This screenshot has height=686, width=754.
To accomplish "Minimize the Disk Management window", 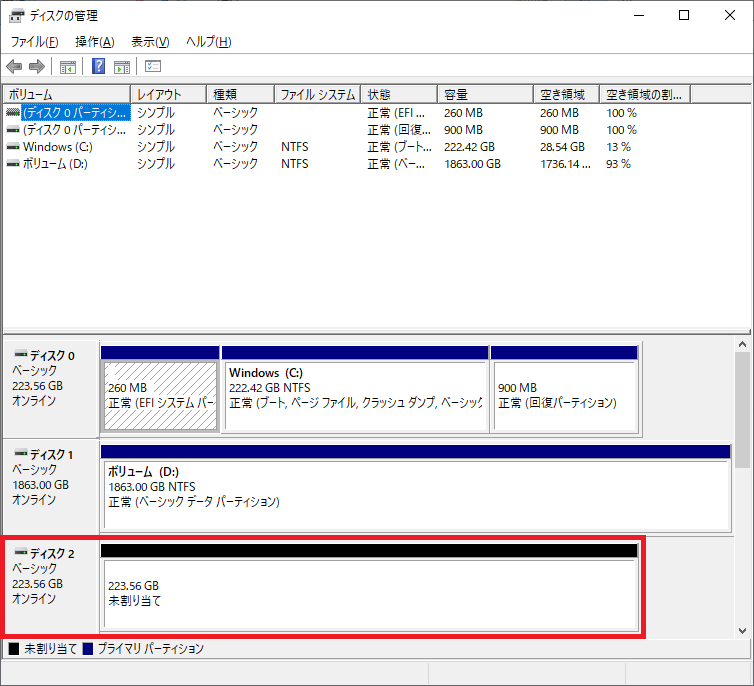I will (x=639, y=15).
